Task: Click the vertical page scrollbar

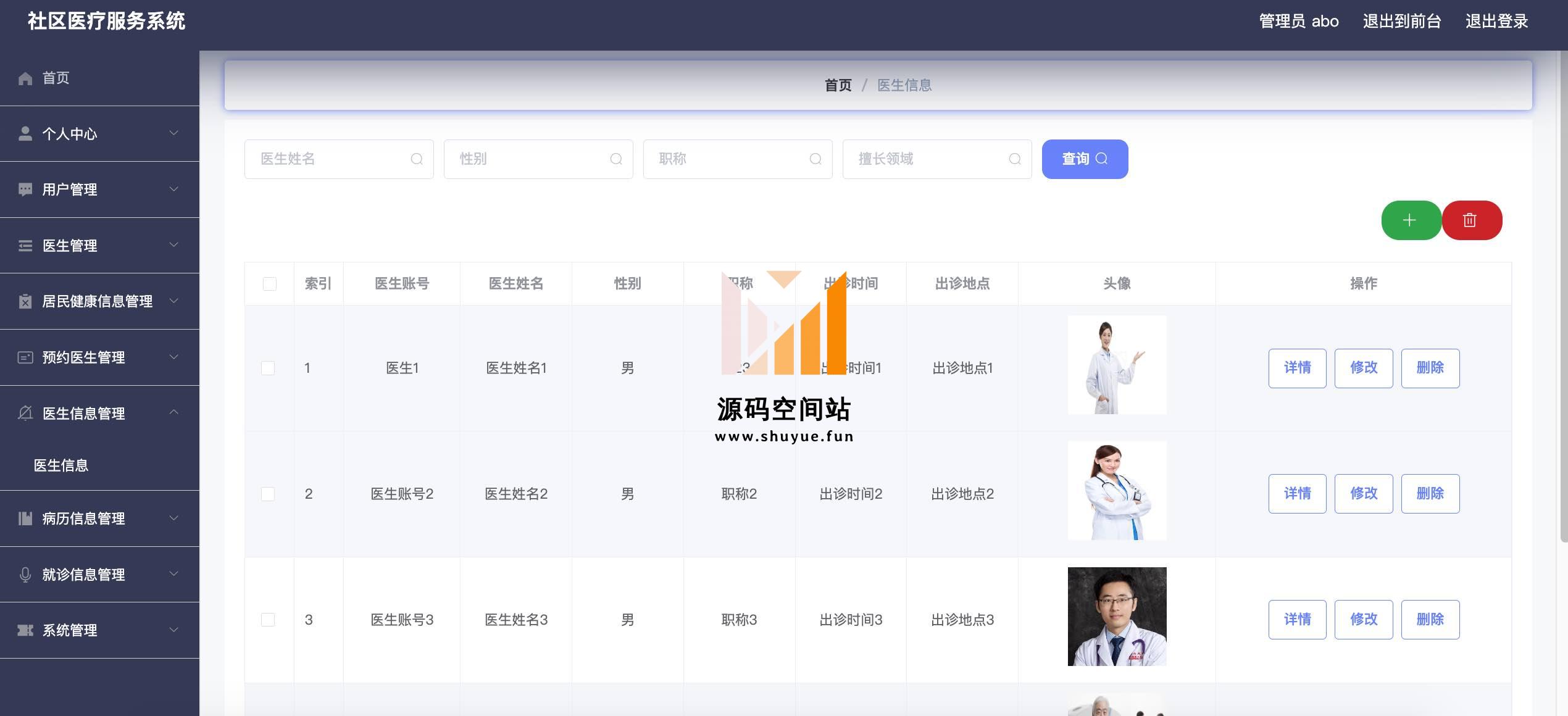Action: 1564,296
